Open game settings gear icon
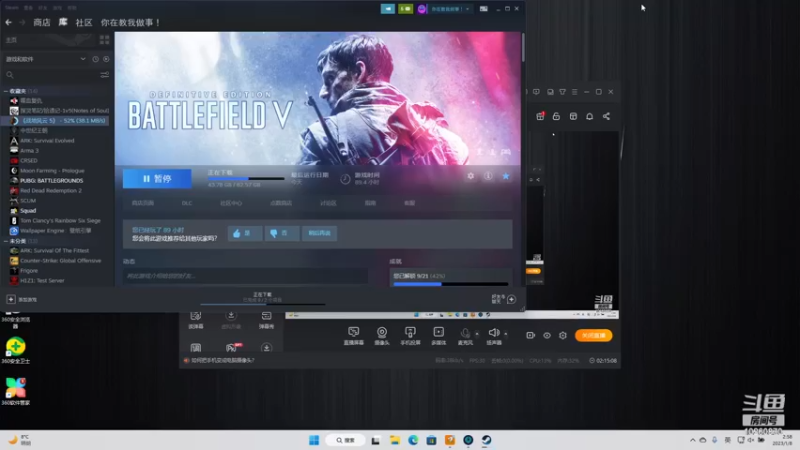 tap(470, 176)
